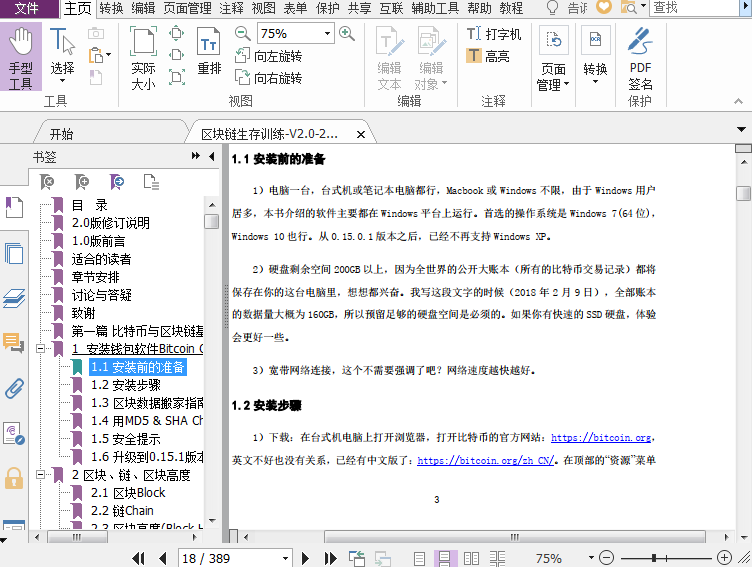Switch to the Convert (转换) ribbon tab
The image size is (752, 567).
[111, 8]
